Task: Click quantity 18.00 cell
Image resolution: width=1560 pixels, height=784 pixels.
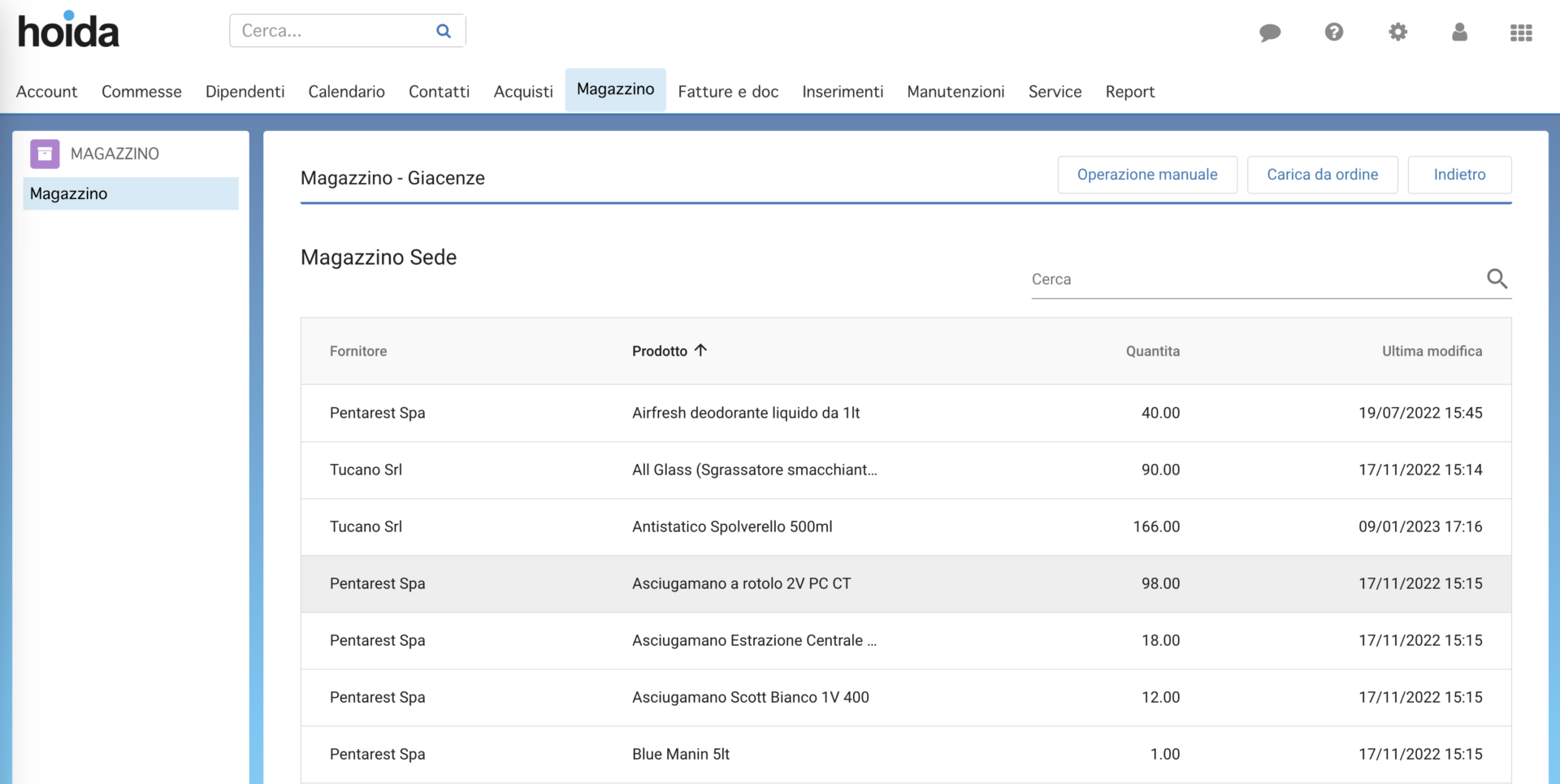Action: (x=1160, y=640)
